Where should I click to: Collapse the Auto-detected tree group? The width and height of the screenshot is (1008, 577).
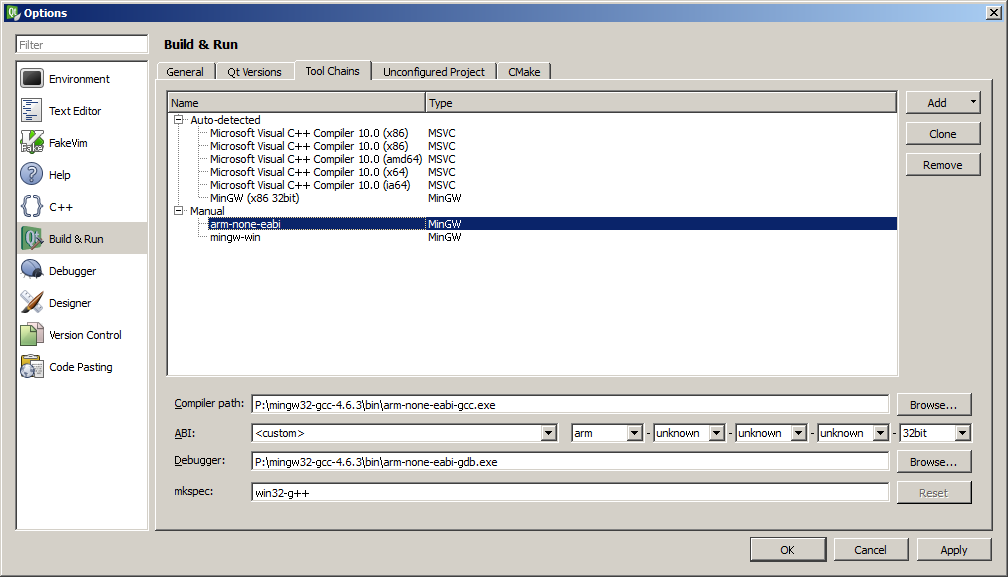[x=179, y=120]
